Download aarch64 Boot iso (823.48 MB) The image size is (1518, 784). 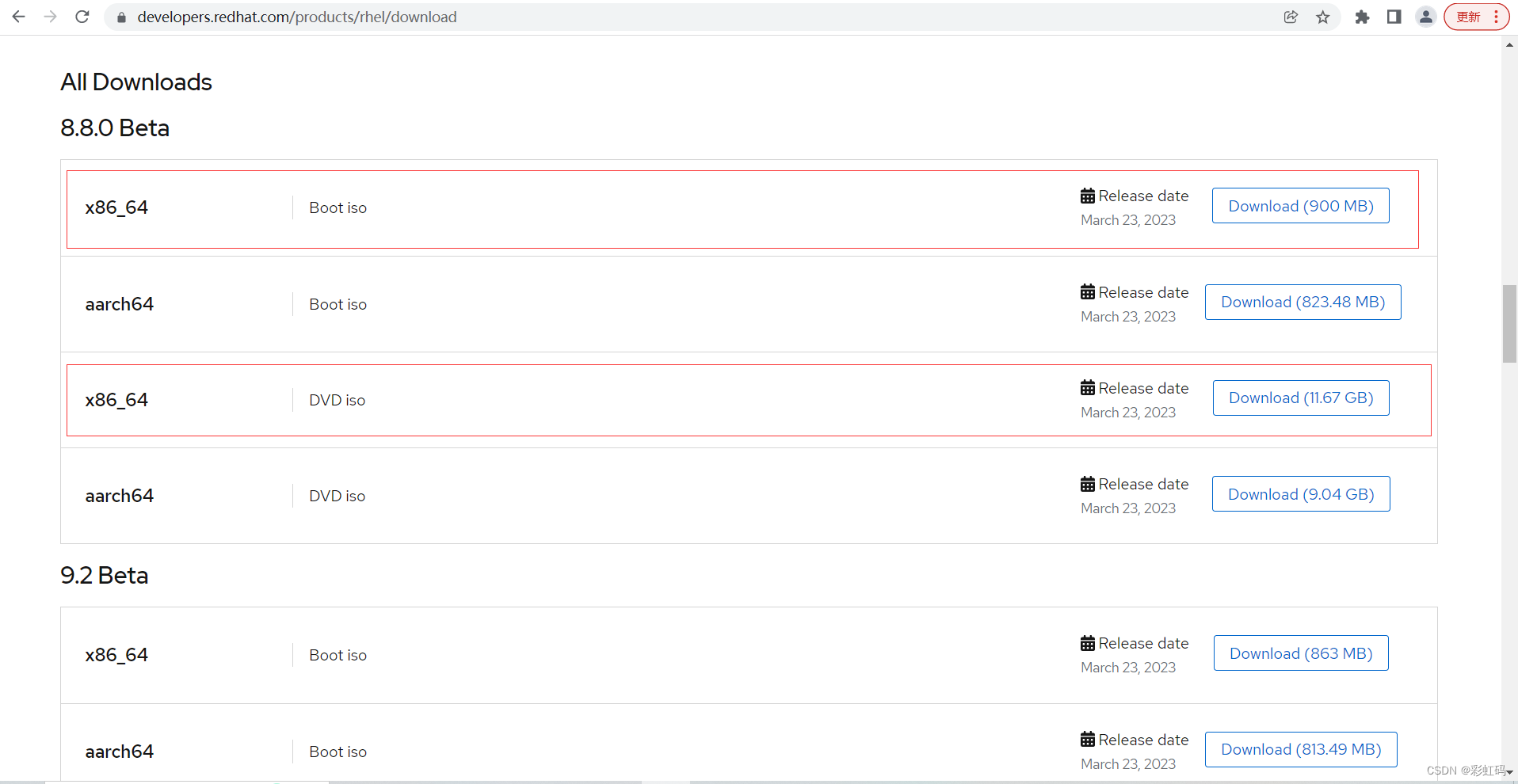click(x=1303, y=303)
